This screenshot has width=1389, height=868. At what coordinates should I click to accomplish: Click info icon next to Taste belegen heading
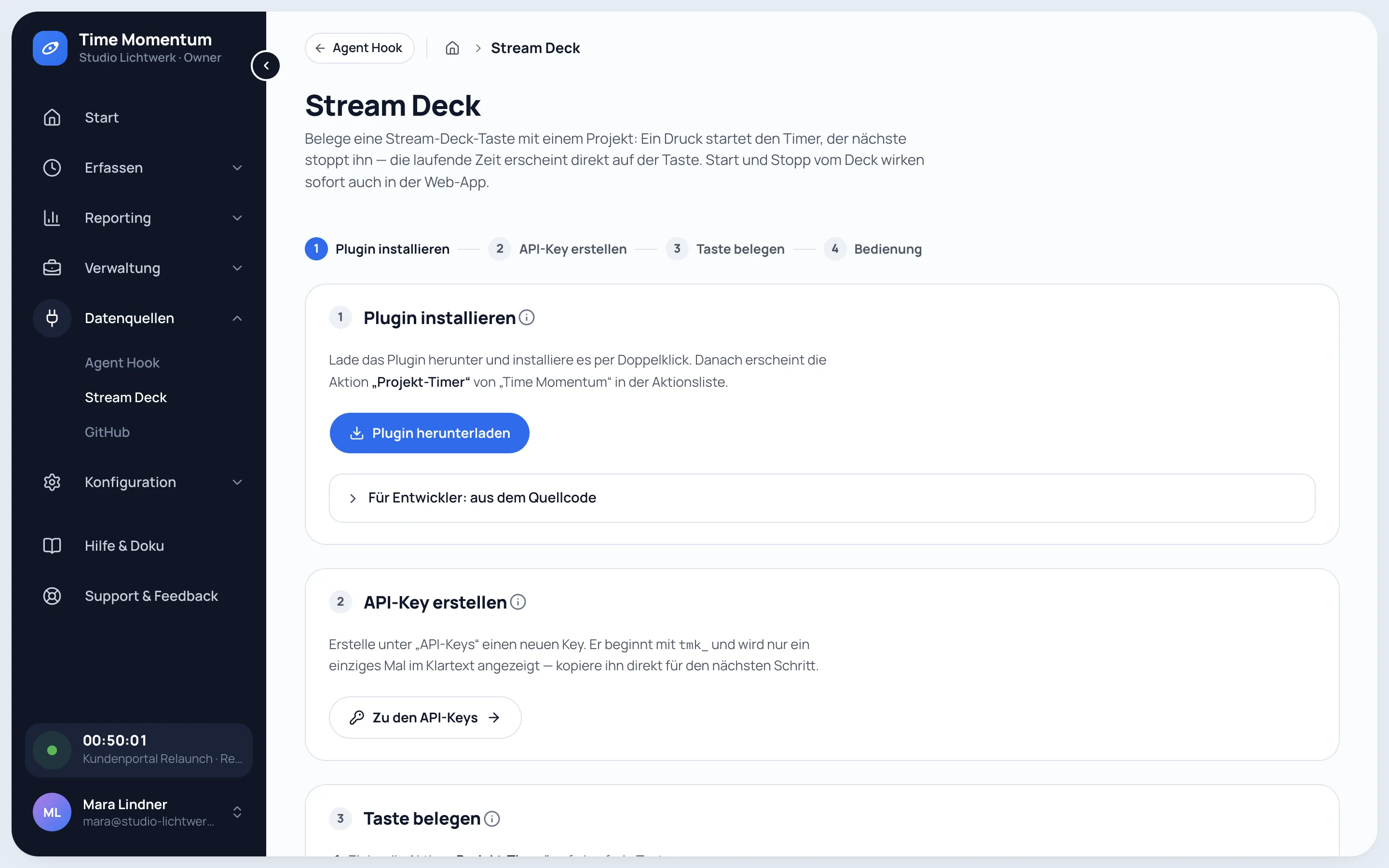click(x=492, y=819)
